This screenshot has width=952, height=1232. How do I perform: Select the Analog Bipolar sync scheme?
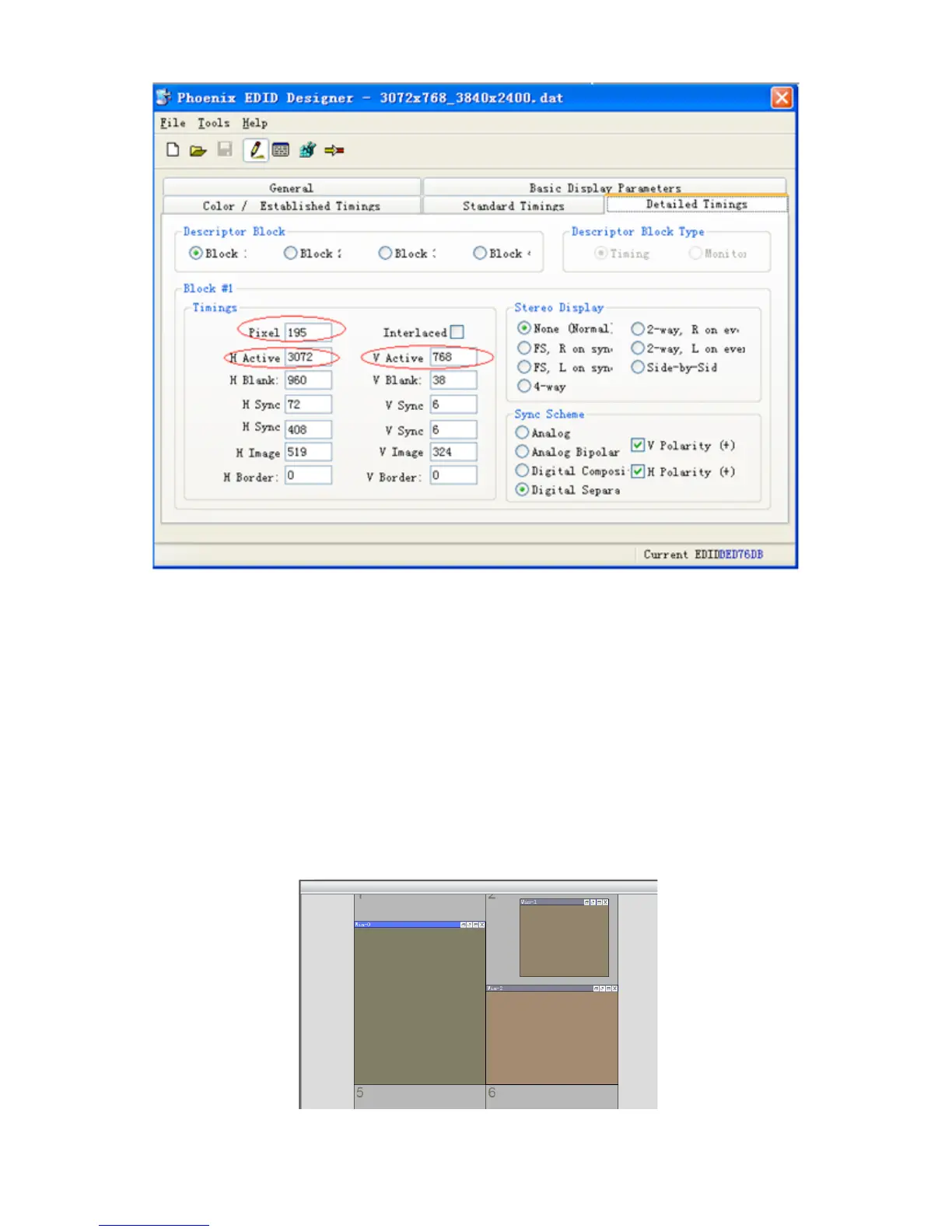coord(523,451)
